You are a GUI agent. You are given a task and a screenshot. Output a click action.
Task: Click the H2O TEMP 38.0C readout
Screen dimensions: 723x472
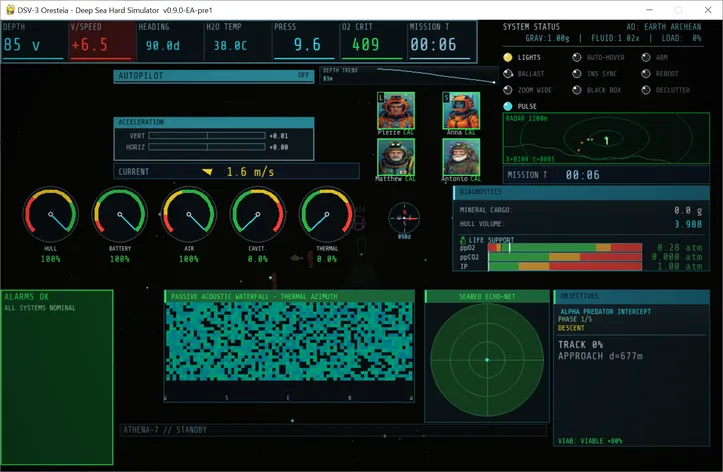(x=237, y=40)
